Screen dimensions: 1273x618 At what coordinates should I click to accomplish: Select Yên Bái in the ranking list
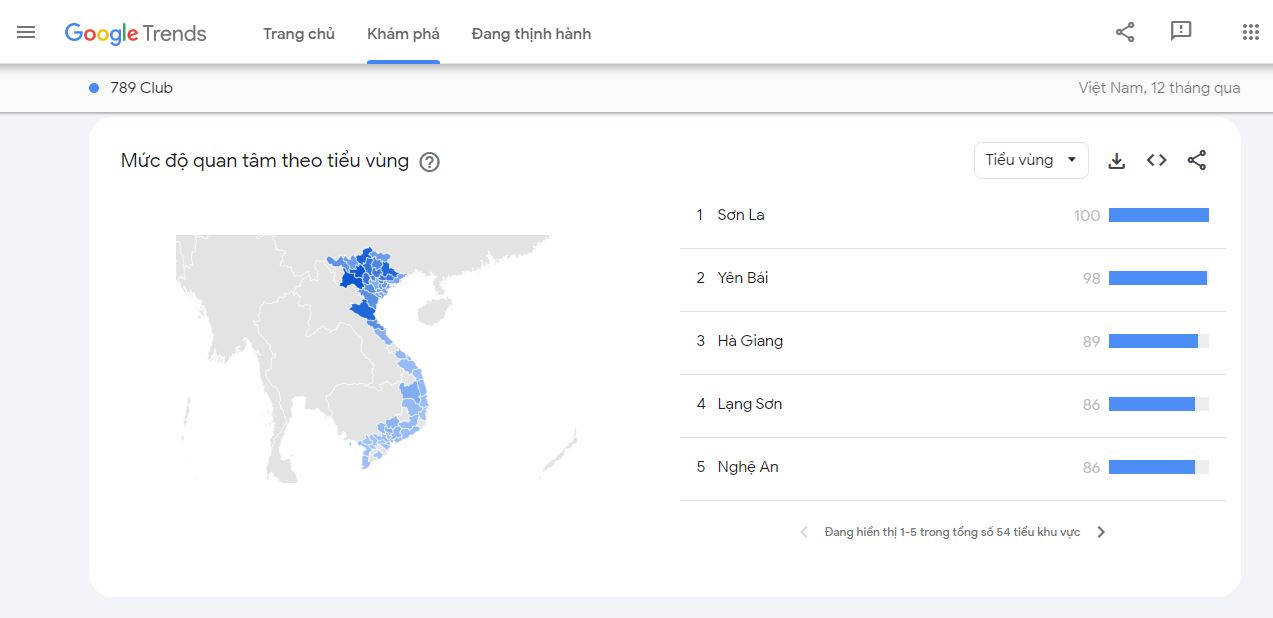[743, 278]
